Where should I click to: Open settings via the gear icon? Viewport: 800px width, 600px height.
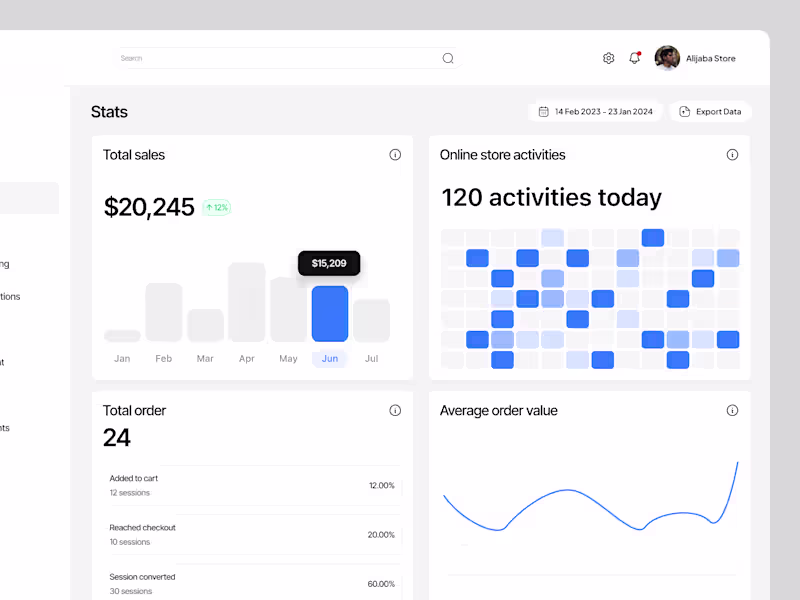pyautogui.click(x=608, y=58)
